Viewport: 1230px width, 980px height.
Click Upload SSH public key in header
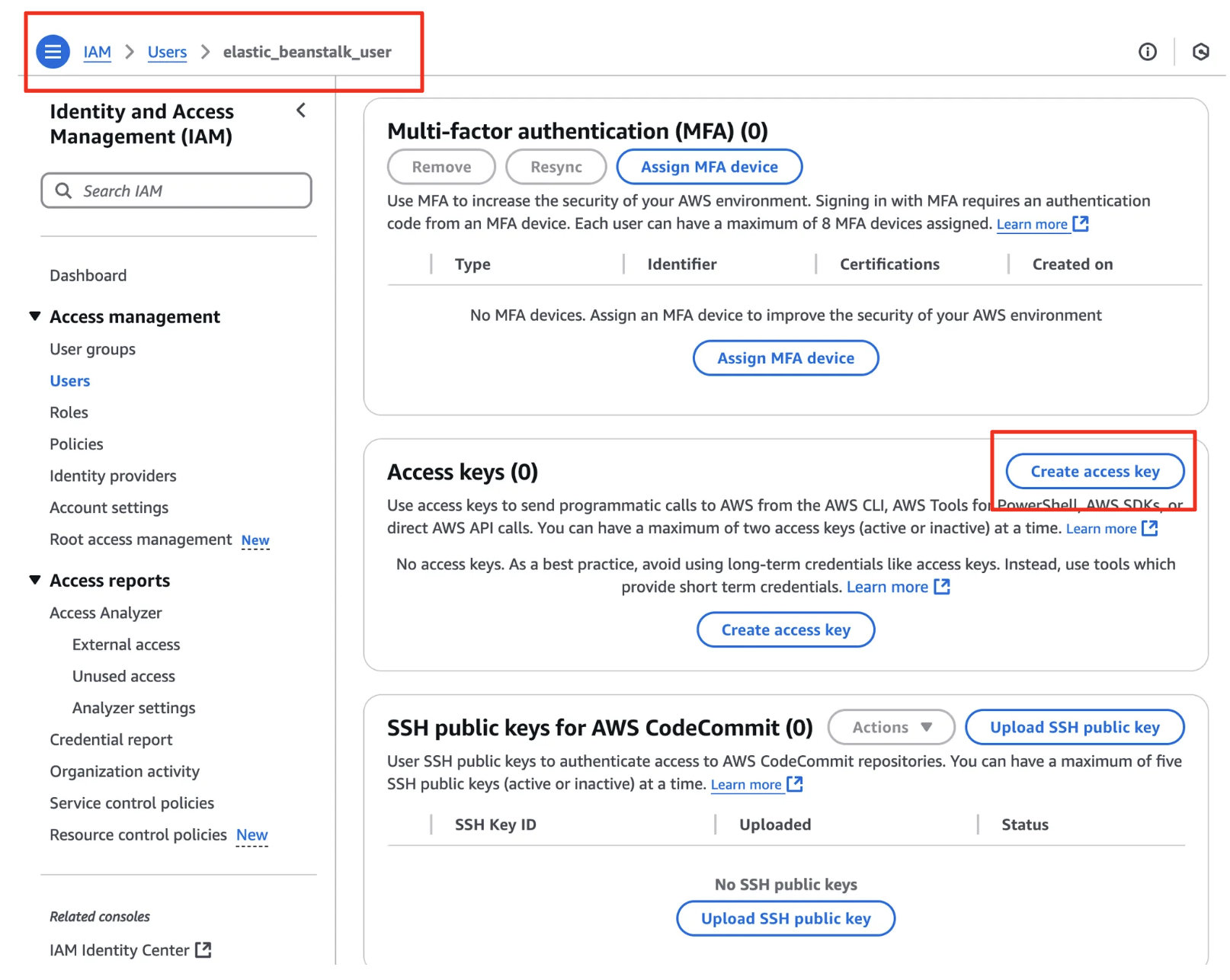coord(1075,727)
